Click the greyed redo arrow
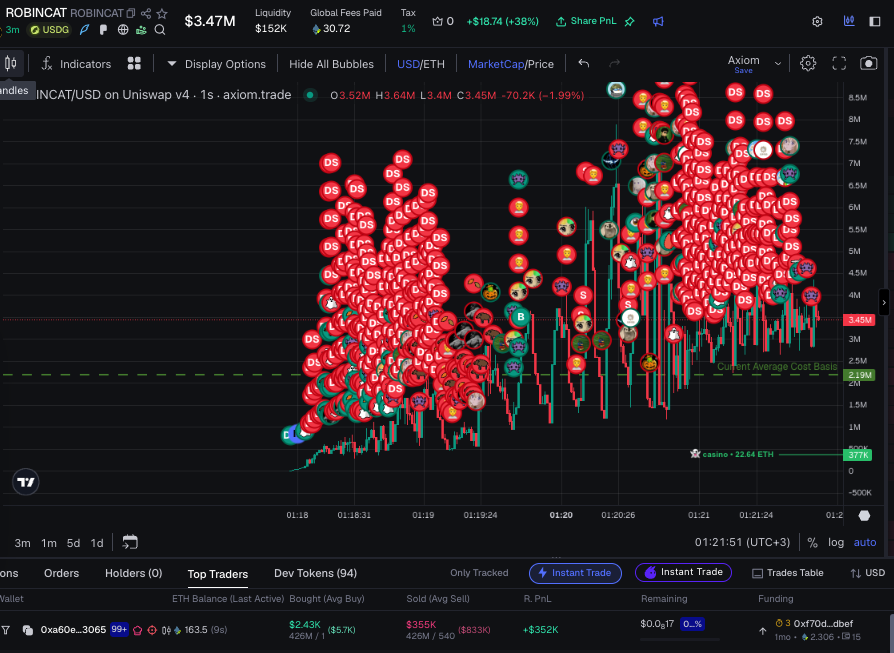This screenshot has height=653, width=894. (x=614, y=63)
